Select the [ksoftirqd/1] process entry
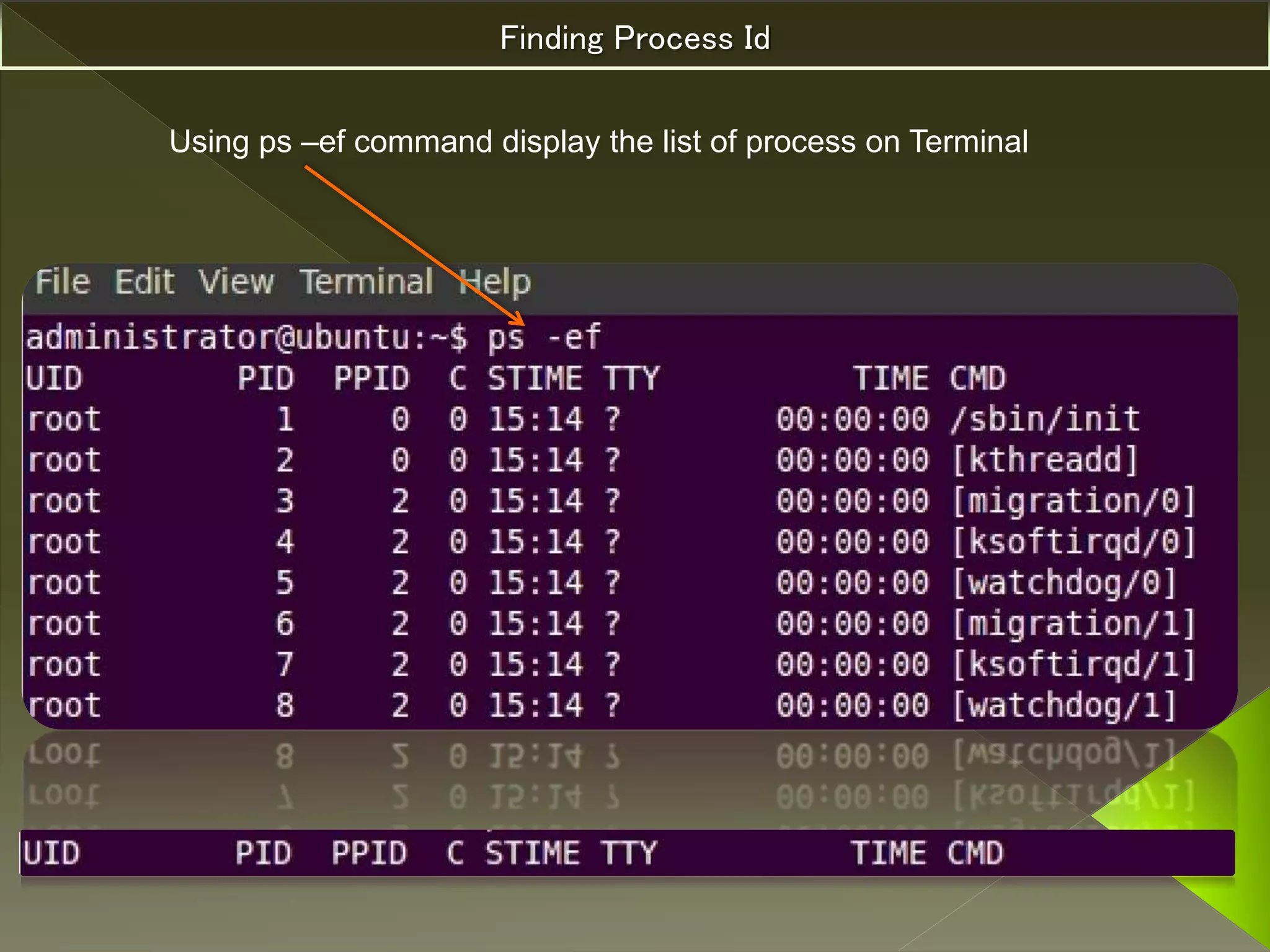The image size is (1270, 952). [1073, 665]
